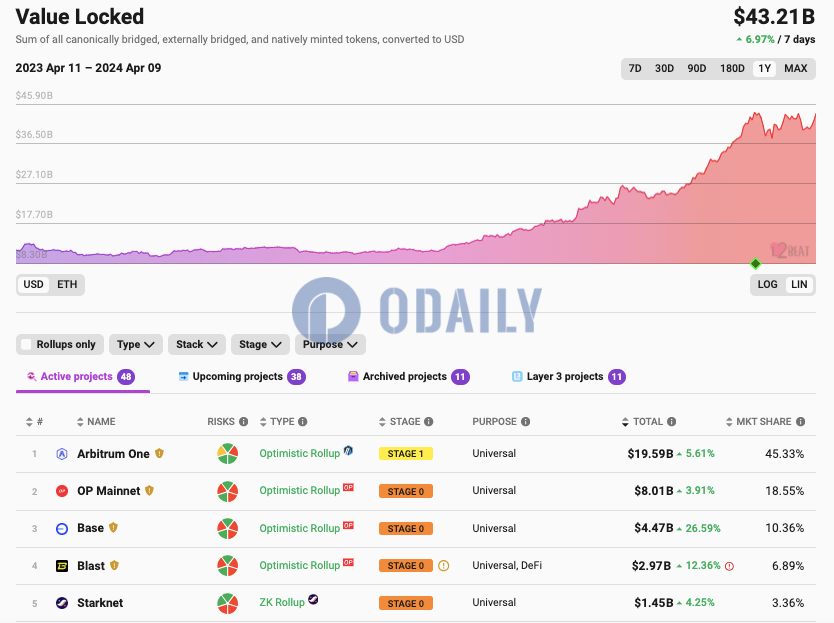Switch to Active projects tab
The height and width of the screenshot is (623, 834).
pyautogui.click(x=81, y=377)
